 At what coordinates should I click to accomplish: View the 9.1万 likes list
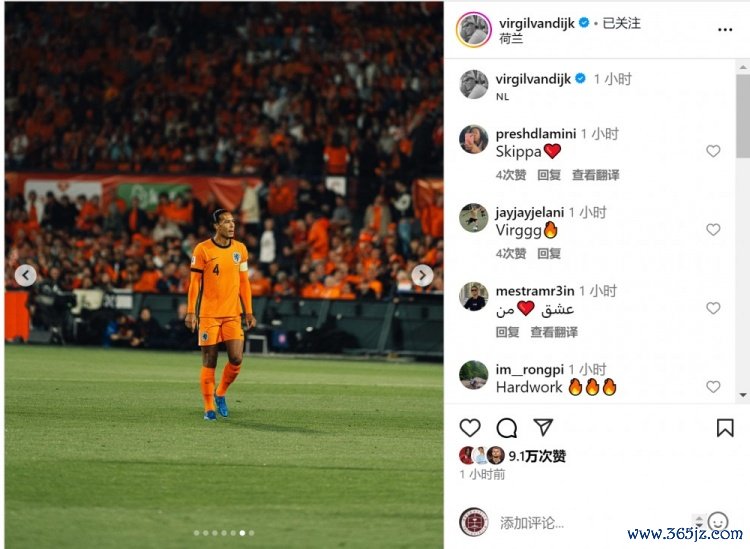coord(537,456)
